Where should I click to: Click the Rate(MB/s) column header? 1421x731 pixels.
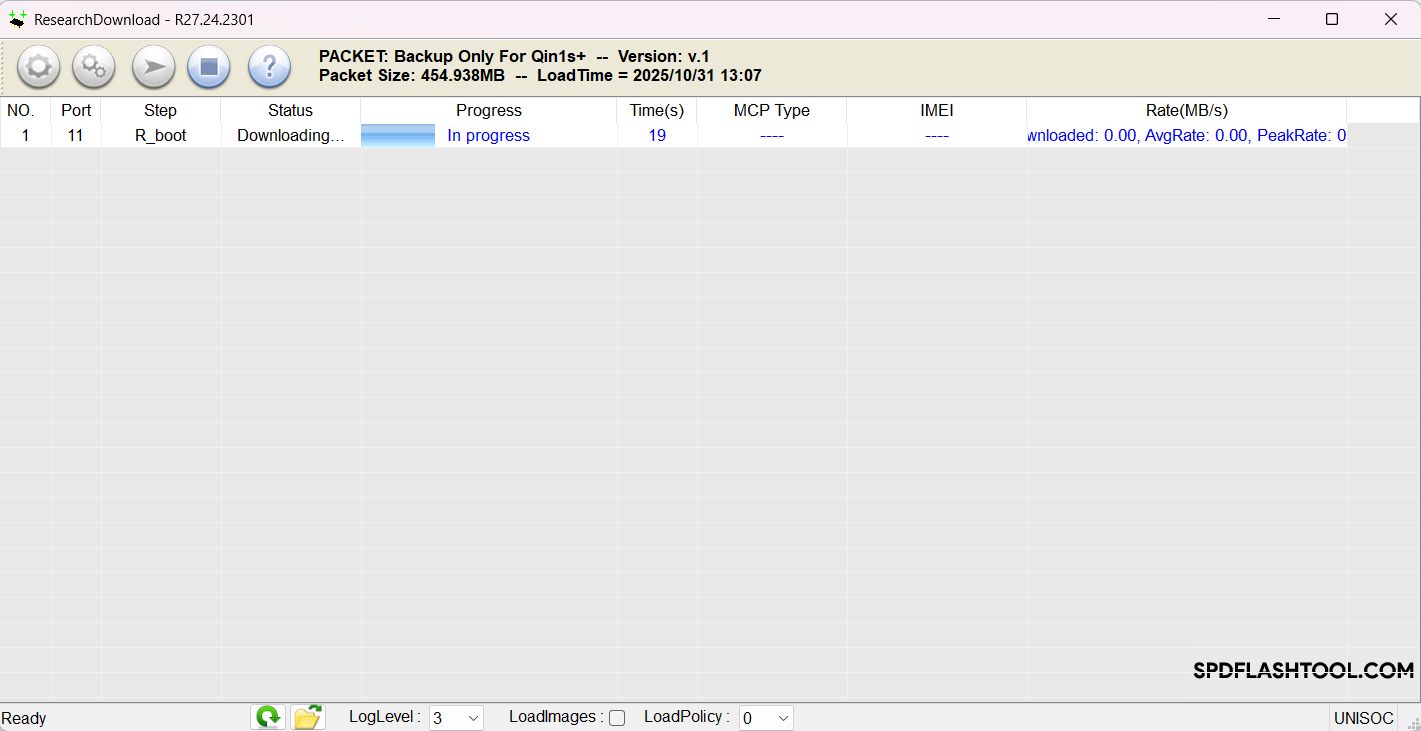pyautogui.click(x=1186, y=110)
